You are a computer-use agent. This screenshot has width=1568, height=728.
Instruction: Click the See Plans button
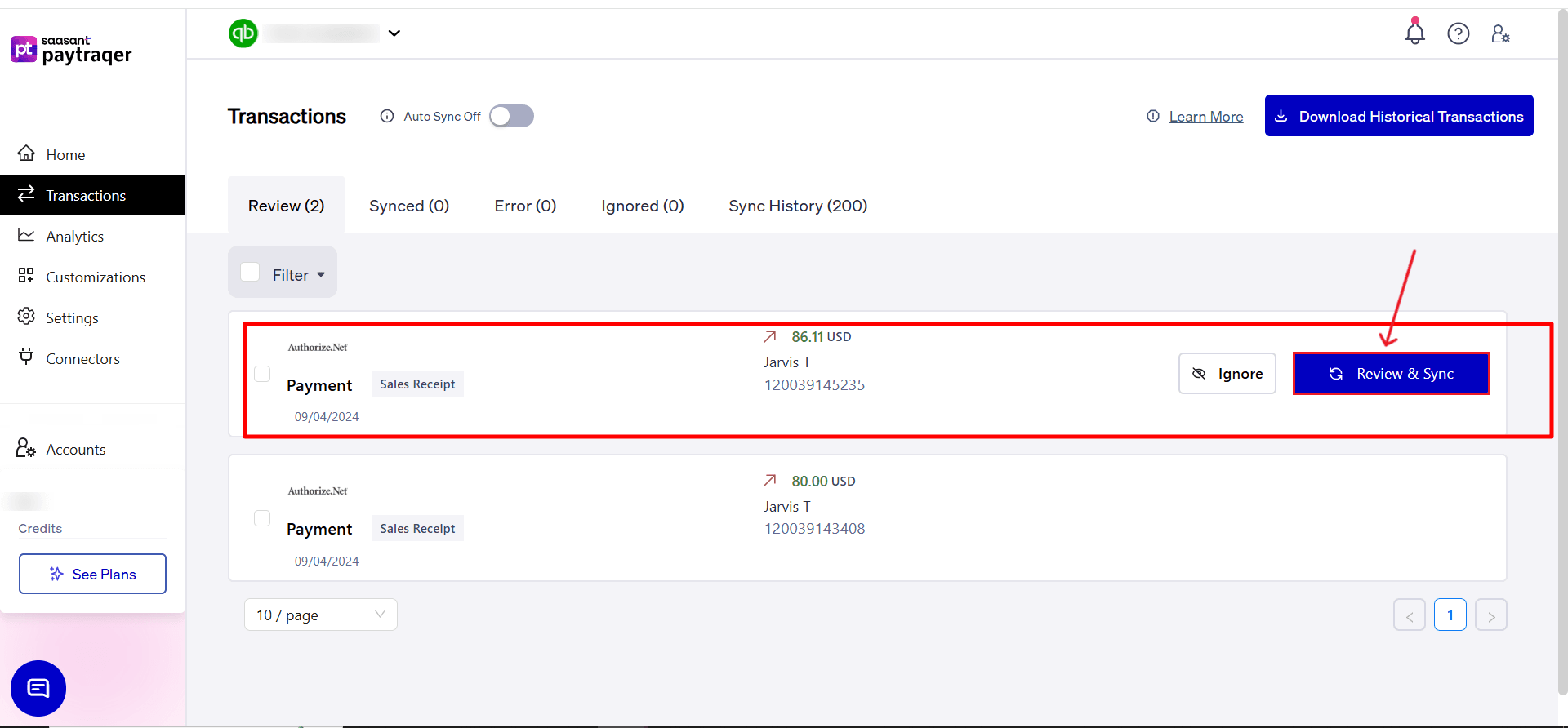(92, 574)
